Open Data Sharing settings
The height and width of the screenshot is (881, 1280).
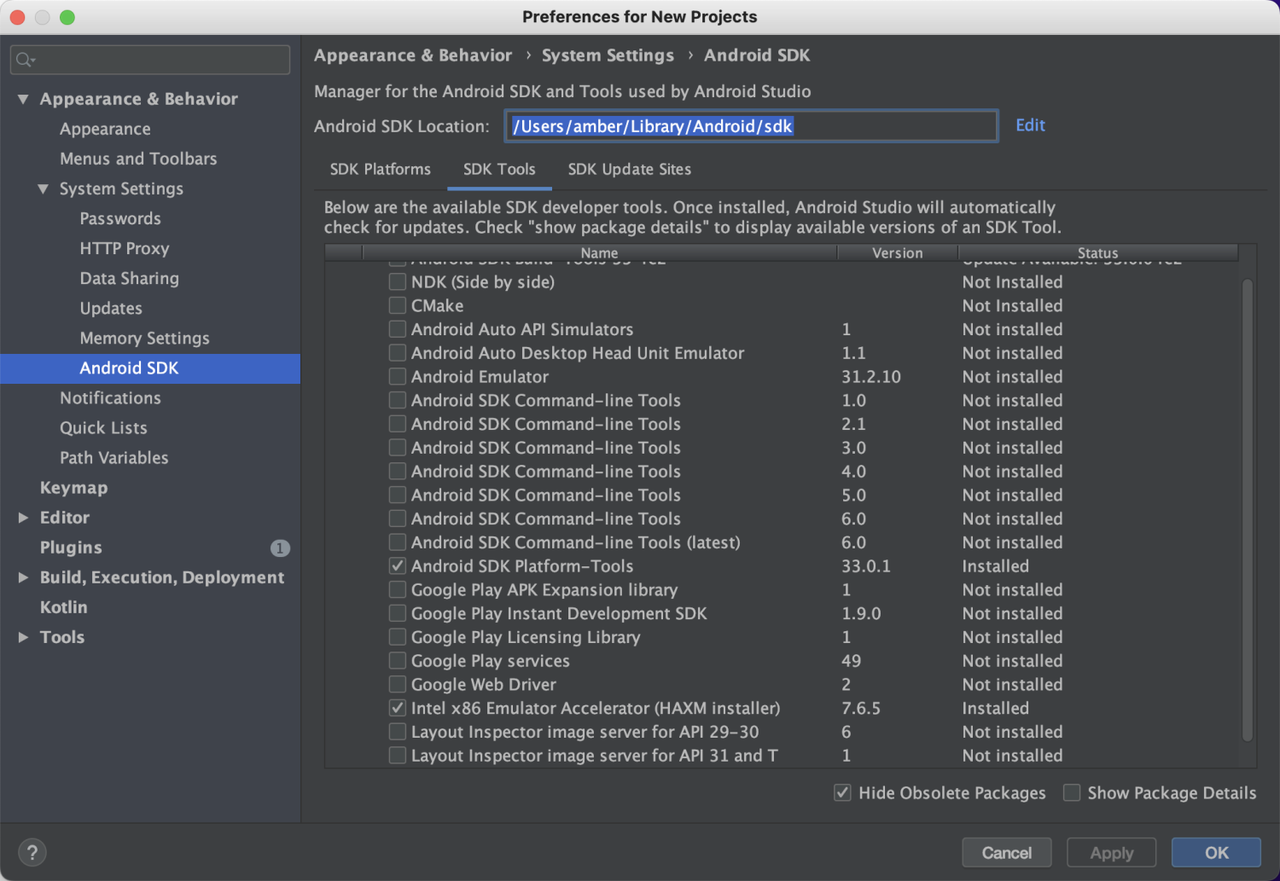point(129,279)
